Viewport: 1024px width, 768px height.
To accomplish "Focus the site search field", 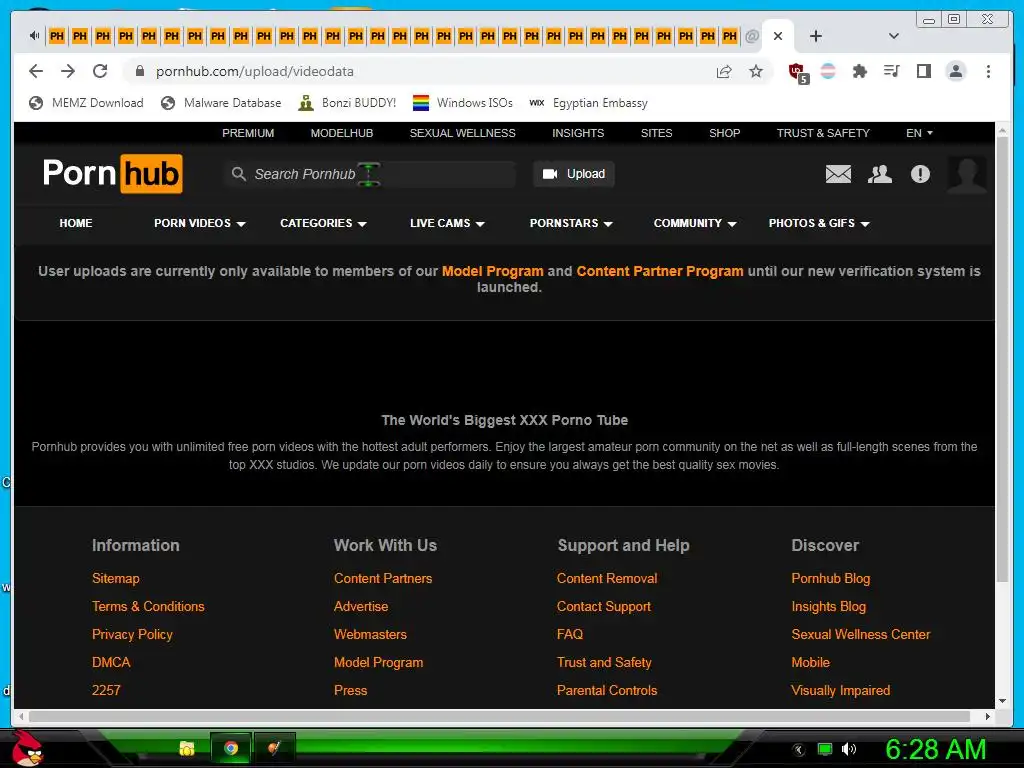I will pyautogui.click(x=370, y=174).
